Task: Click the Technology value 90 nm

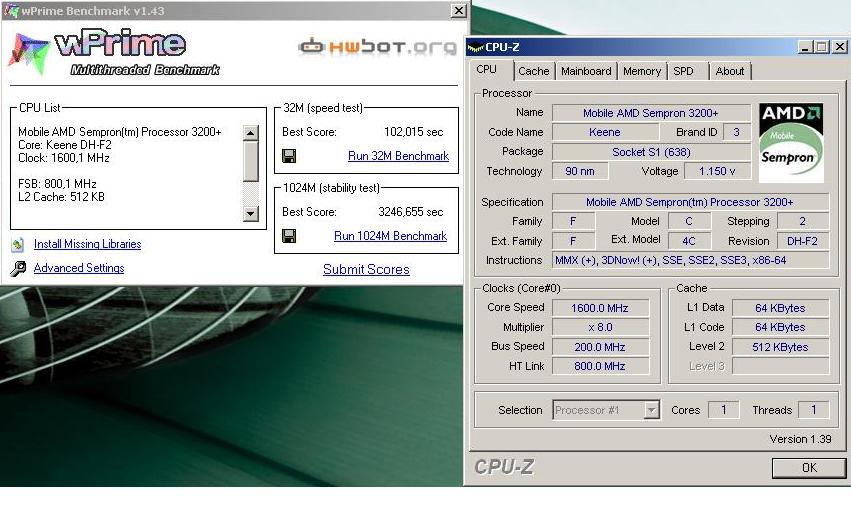Action: pos(580,171)
